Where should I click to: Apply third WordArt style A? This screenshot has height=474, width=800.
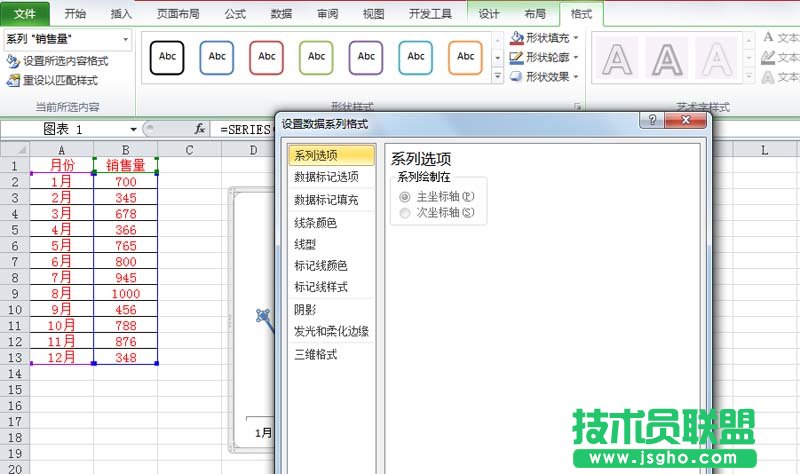point(717,59)
